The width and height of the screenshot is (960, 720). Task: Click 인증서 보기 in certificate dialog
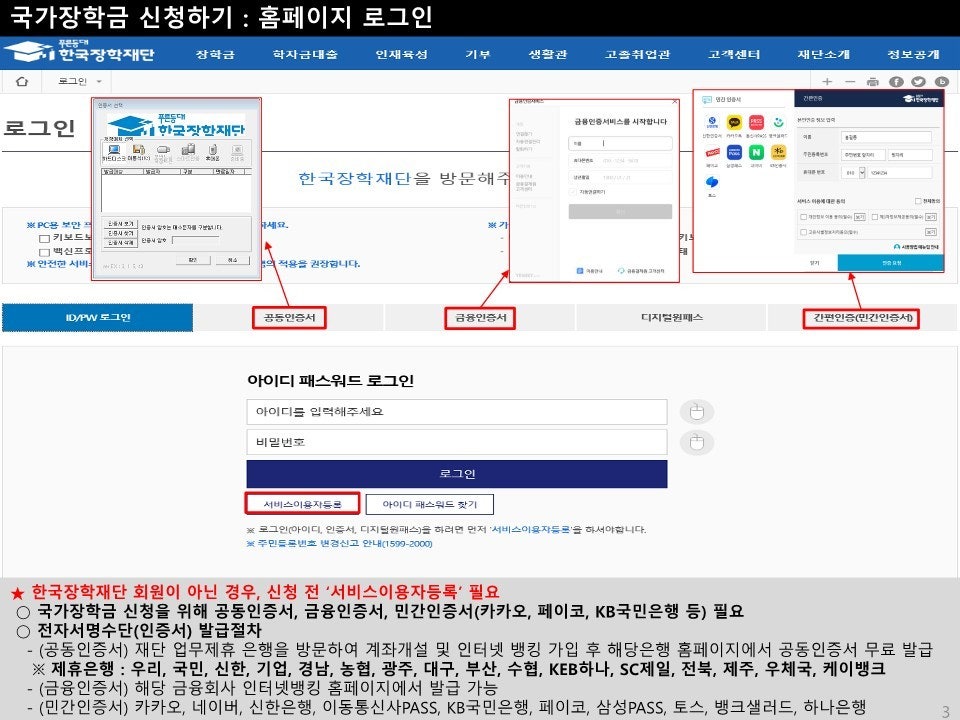tap(121, 224)
